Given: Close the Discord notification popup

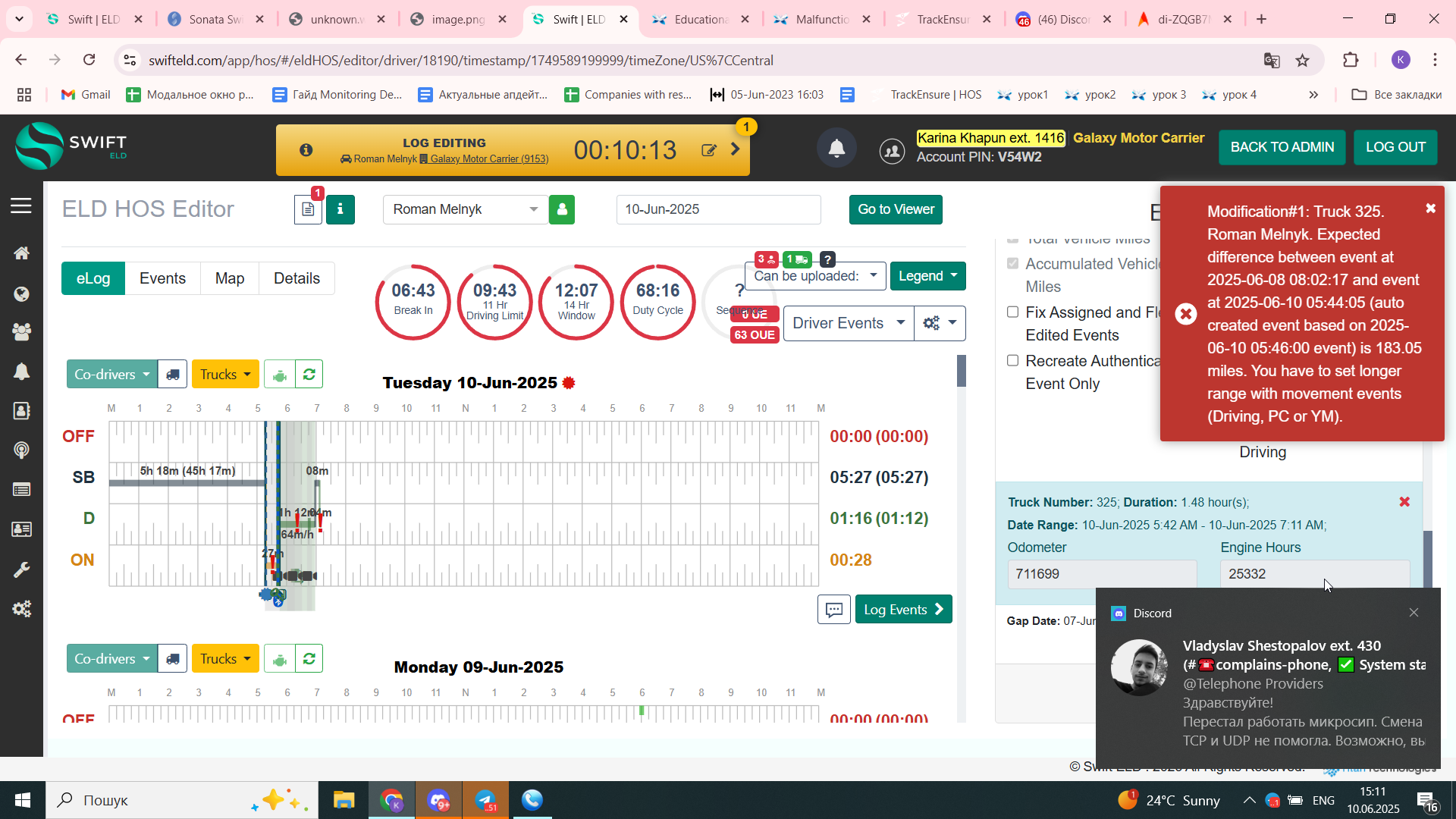Looking at the screenshot, I should [x=1414, y=613].
